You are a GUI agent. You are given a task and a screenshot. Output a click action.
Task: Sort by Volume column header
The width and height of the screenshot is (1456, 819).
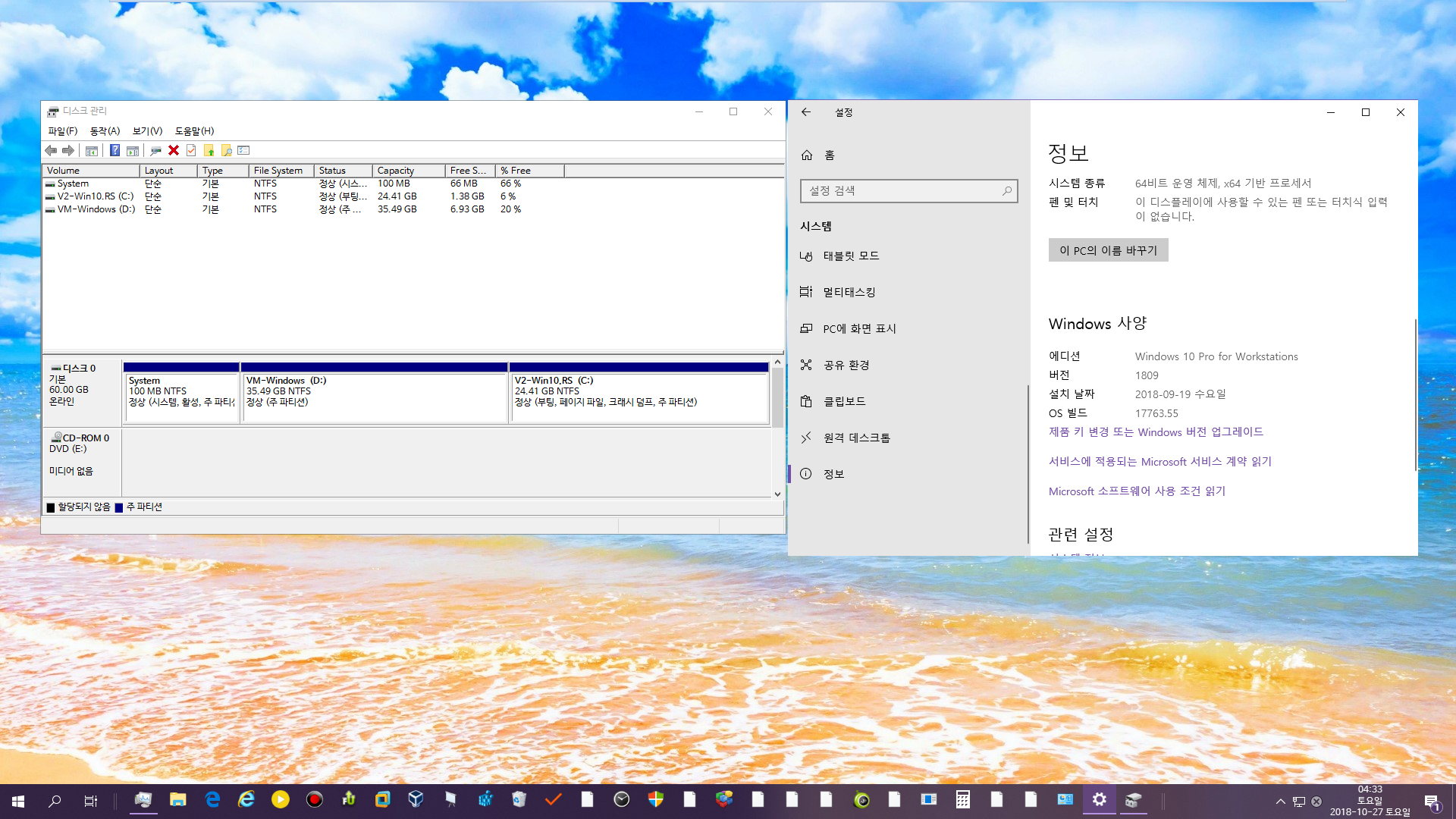pyautogui.click(x=91, y=171)
